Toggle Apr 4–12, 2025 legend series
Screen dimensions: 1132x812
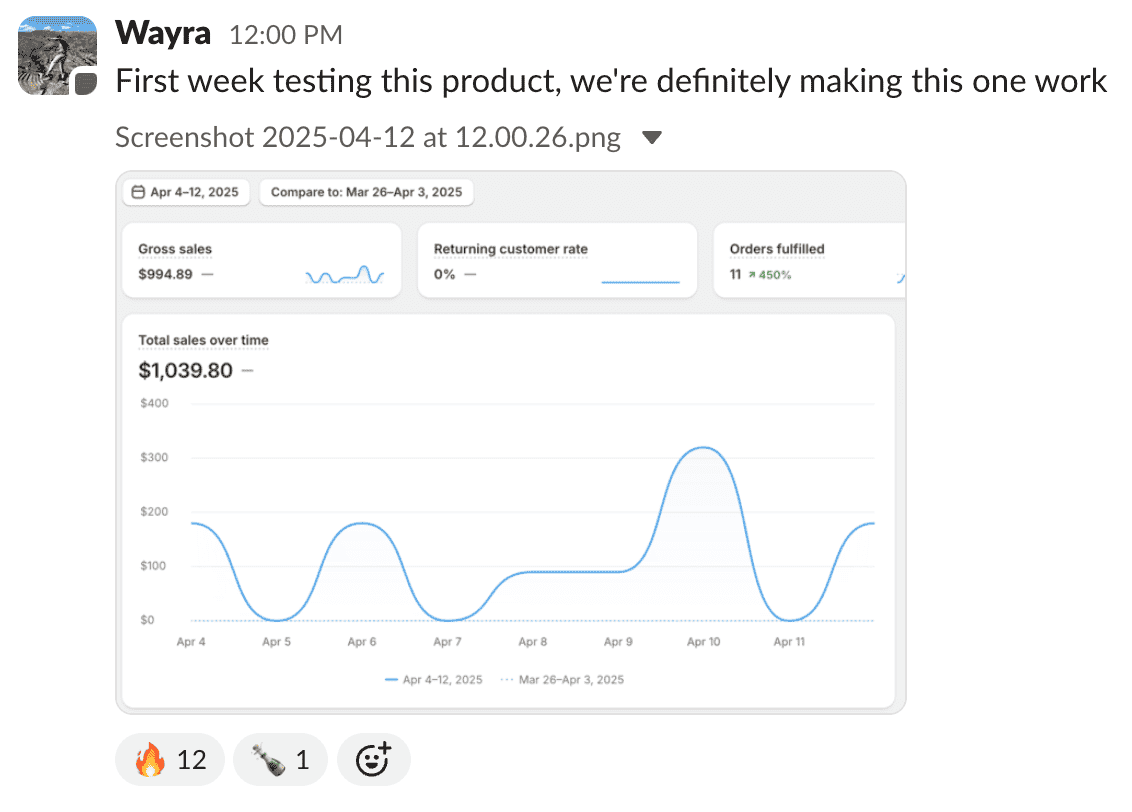(434, 680)
